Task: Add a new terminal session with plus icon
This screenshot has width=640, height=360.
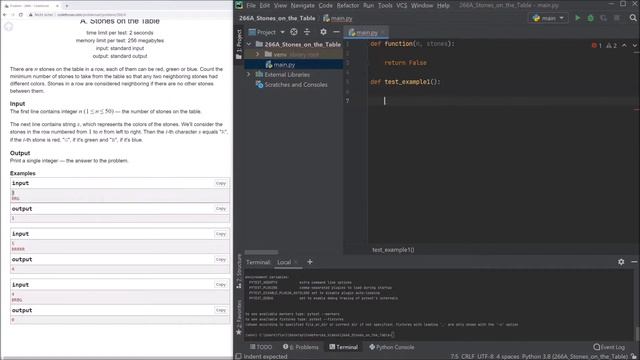Action: (x=310, y=262)
